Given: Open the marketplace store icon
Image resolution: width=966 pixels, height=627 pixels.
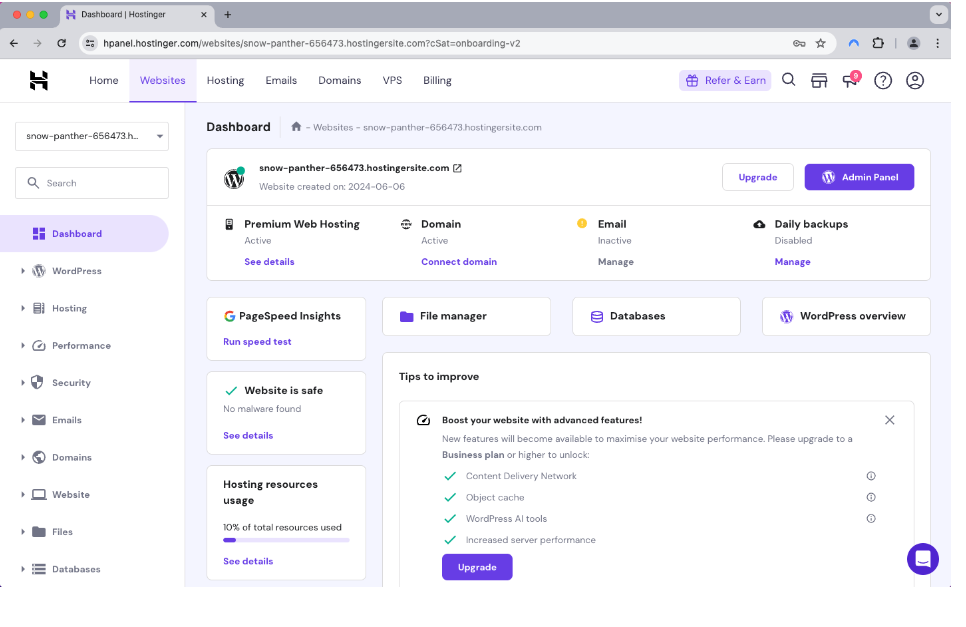Looking at the screenshot, I should pyautogui.click(x=819, y=80).
